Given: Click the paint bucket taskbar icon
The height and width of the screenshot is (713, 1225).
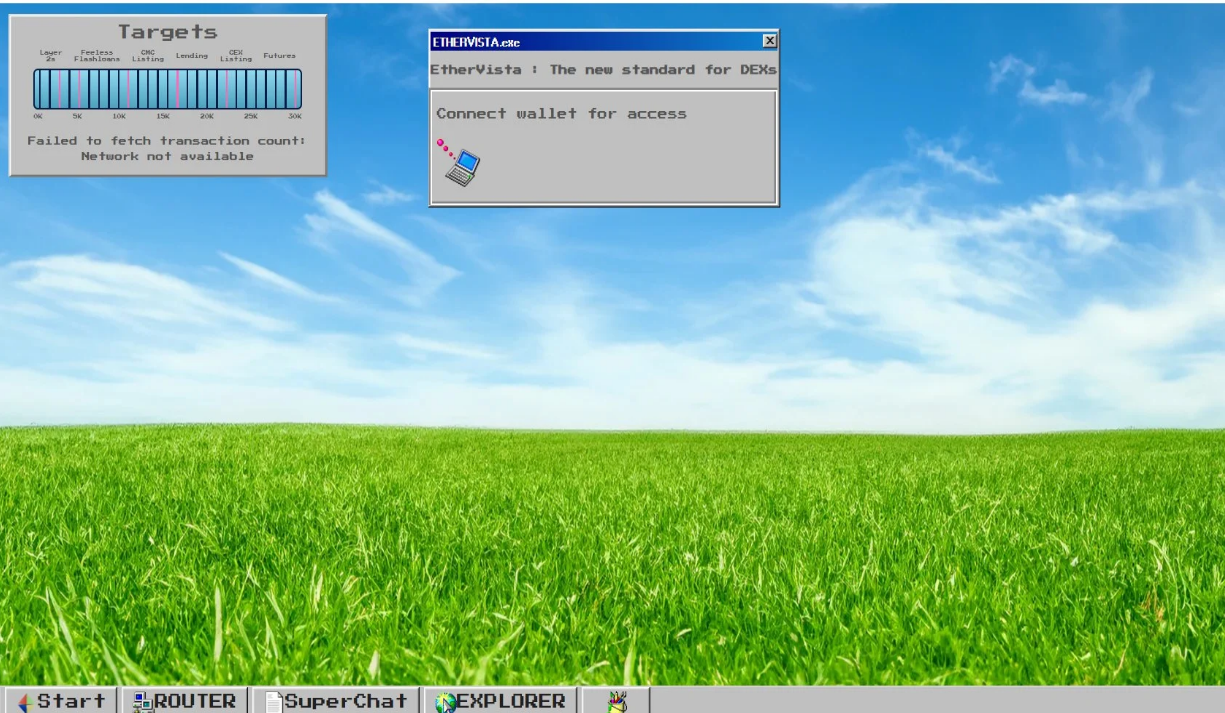Looking at the screenshot, I should point(617,701).
